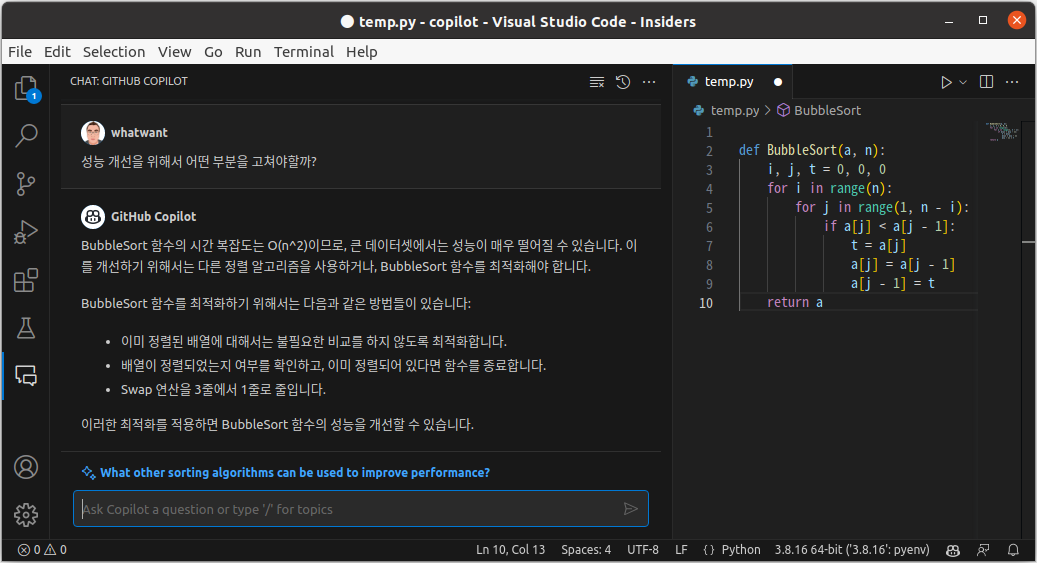Change indentation via Spaces: 4

(586, 550)
